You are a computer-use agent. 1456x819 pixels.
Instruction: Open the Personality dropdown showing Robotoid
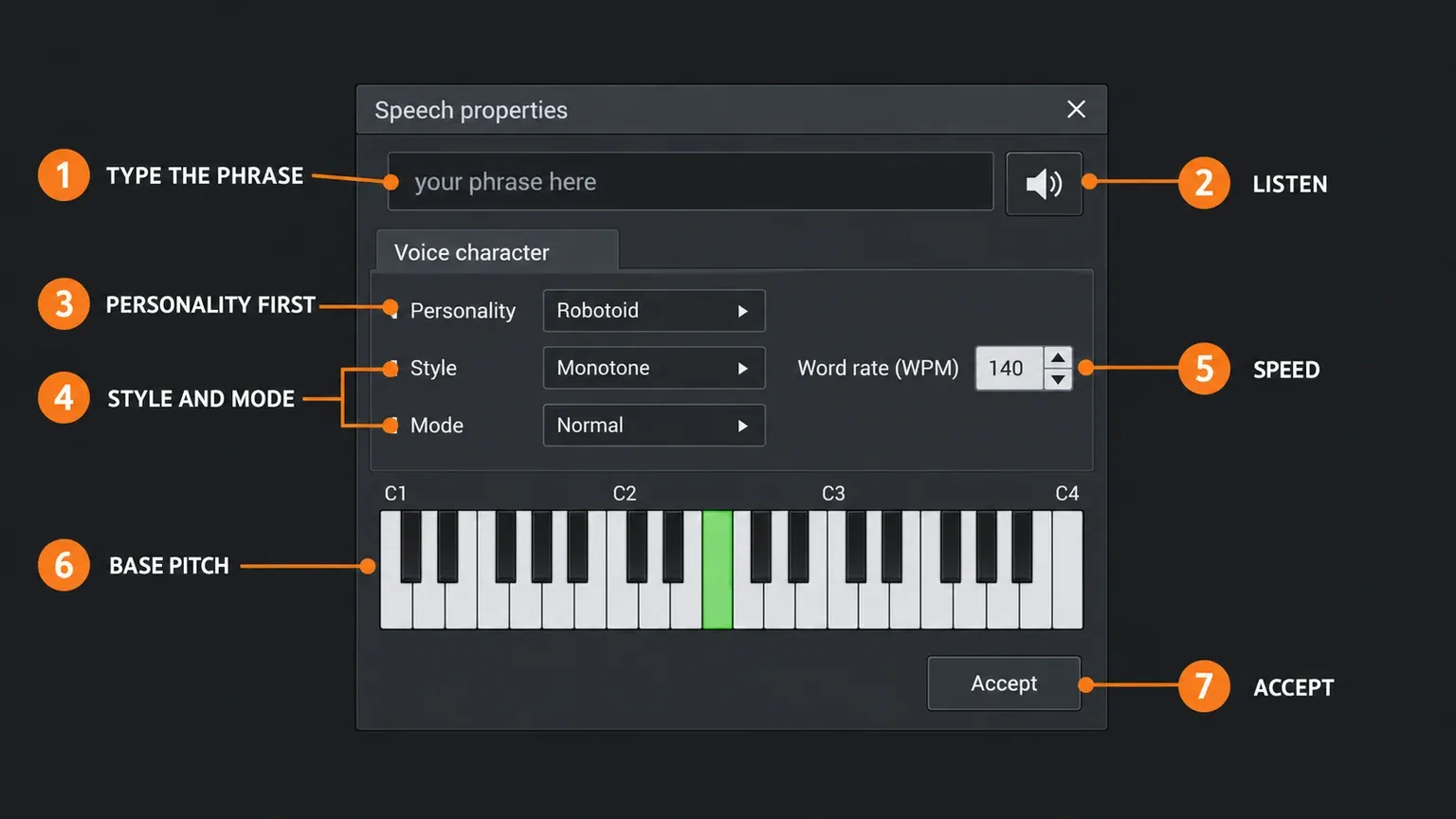[654, 311]
